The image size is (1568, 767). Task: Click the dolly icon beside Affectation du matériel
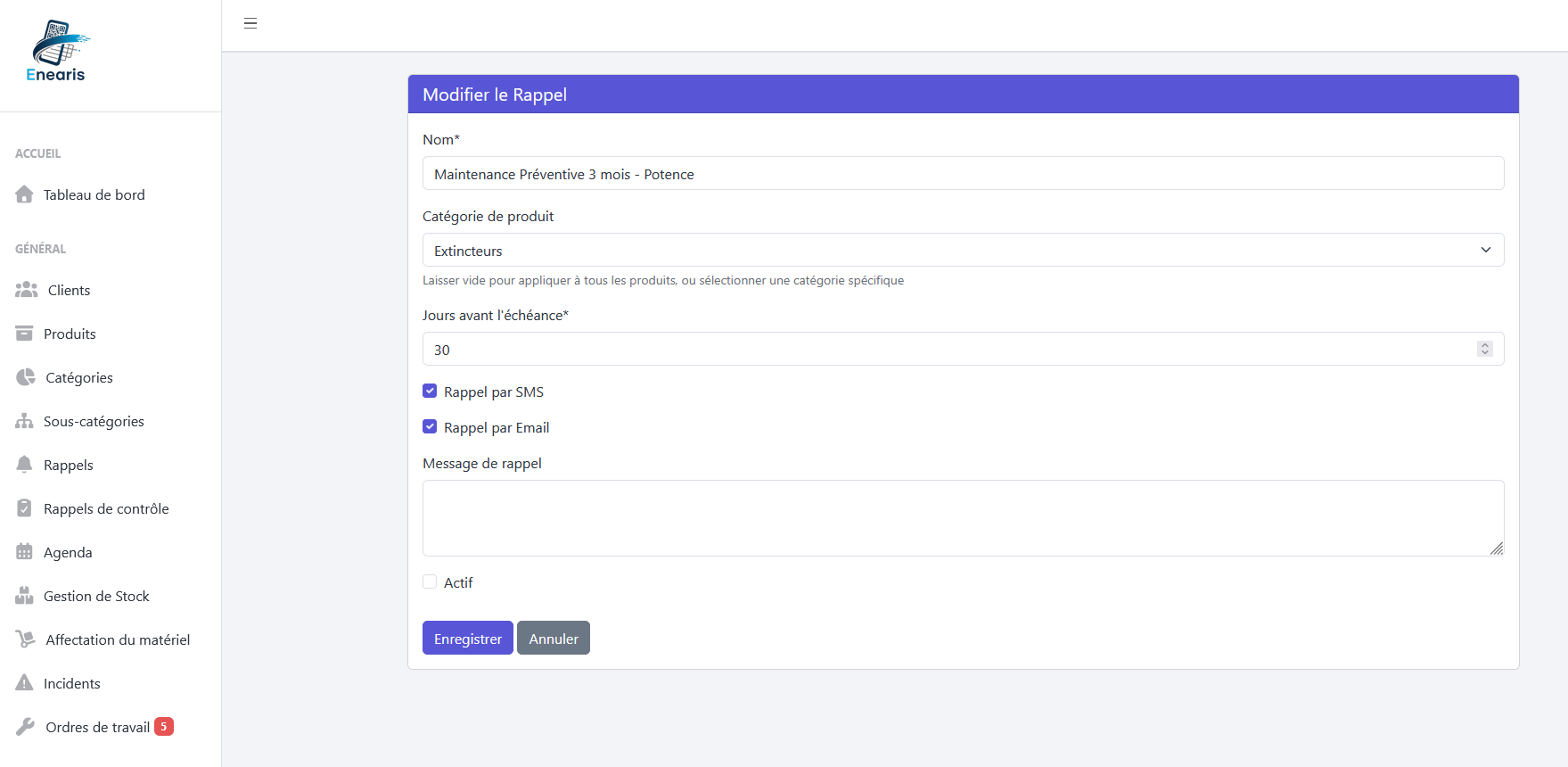(x=26, y=639)
